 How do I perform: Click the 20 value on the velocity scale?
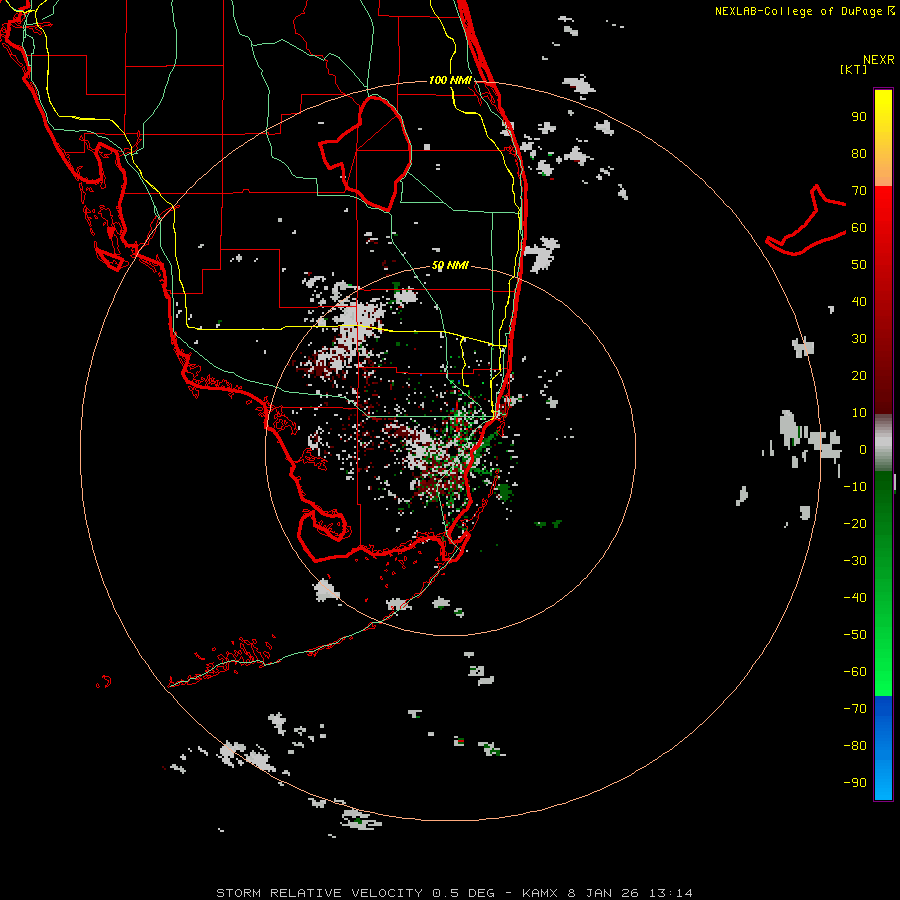[859, 376]
